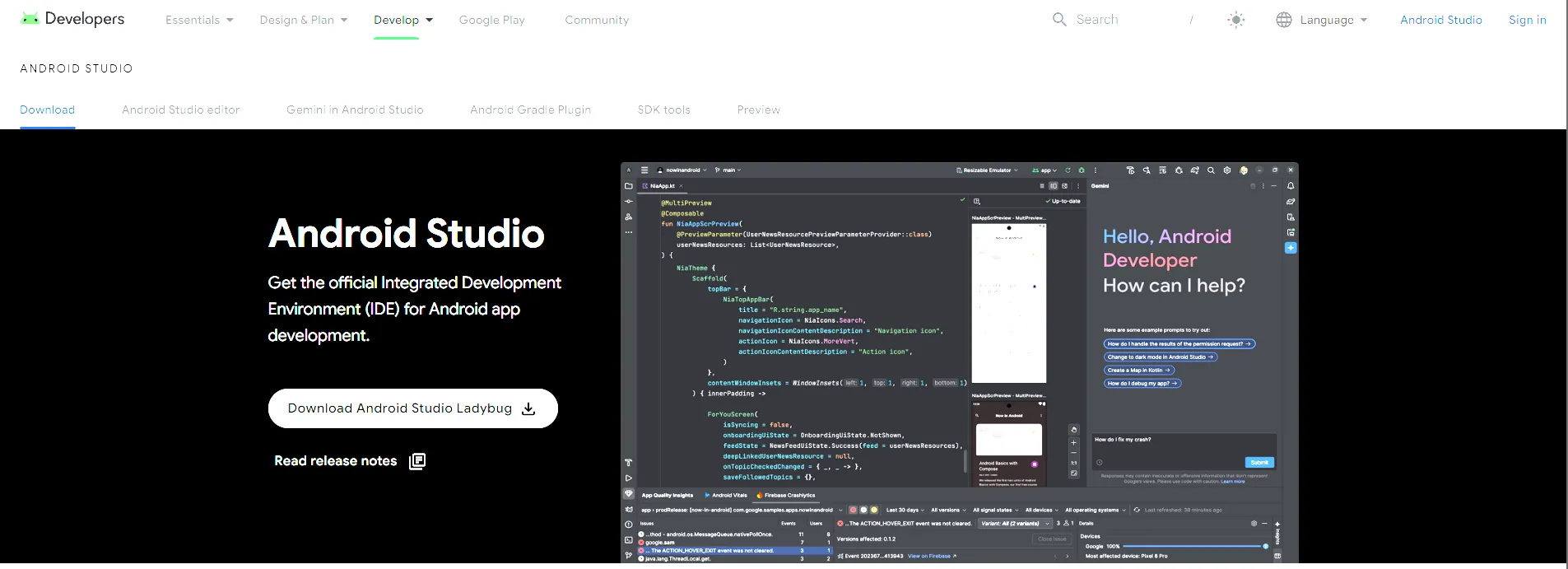Screen dimensions: 1568x569
Task: Click the Android Developers logo
Action: pos(72,19)
